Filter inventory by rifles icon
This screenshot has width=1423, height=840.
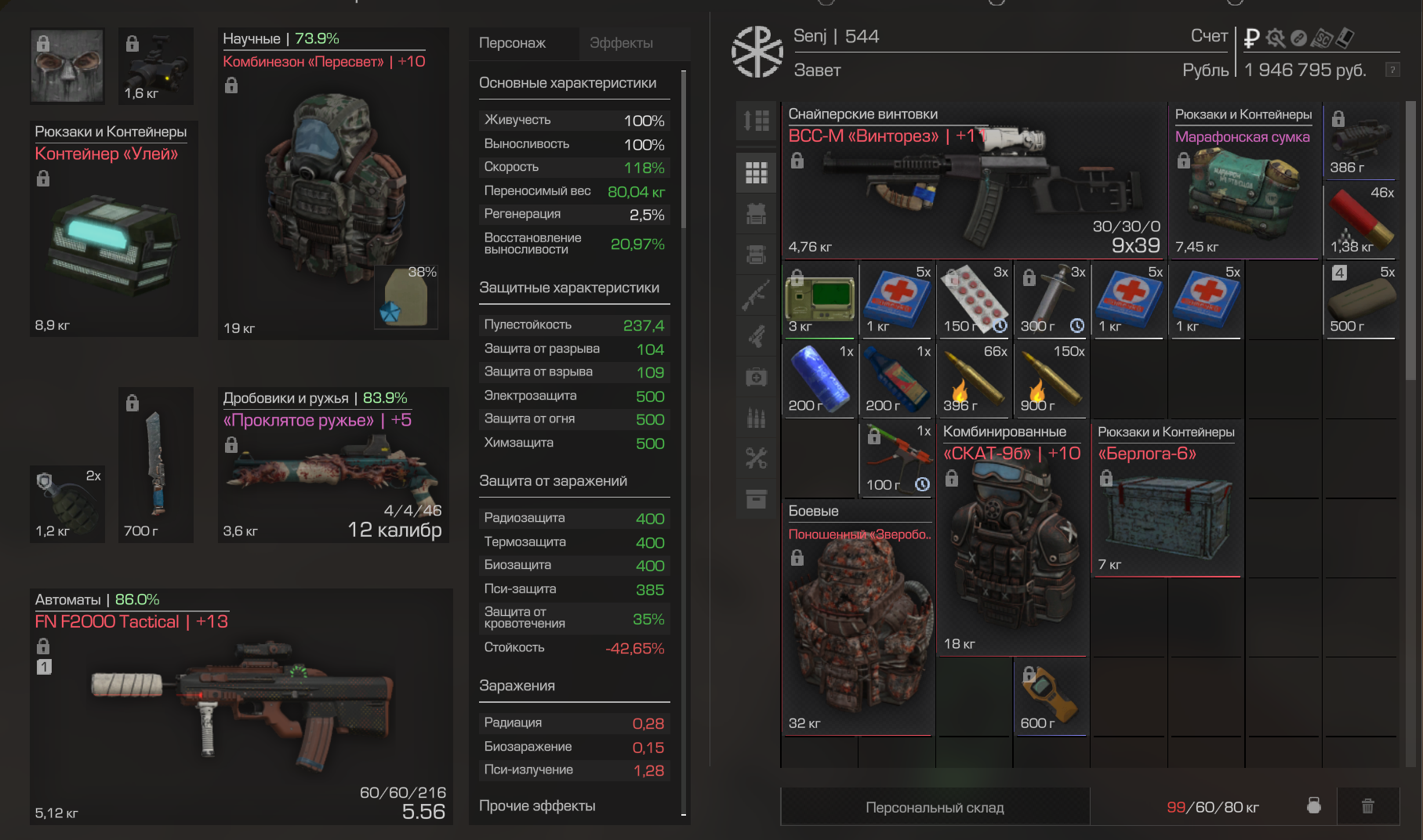pyautogui.click(x=756, y=295)
